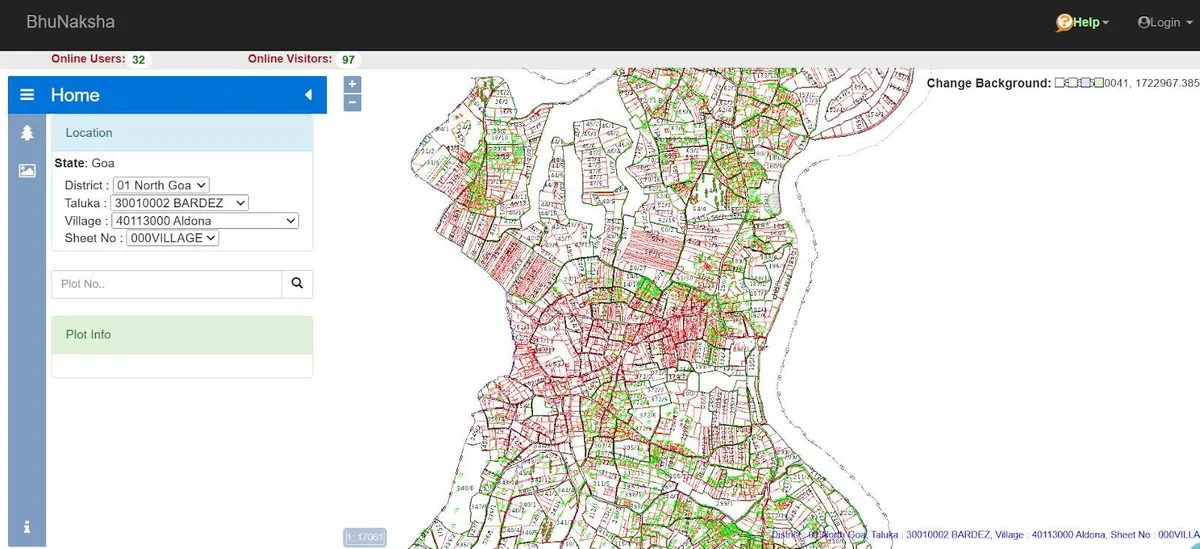Image resolution: width=1200 pixels, height=549 pixels.
Task: Zoom in on the map with plus
Action: point(352,85)
